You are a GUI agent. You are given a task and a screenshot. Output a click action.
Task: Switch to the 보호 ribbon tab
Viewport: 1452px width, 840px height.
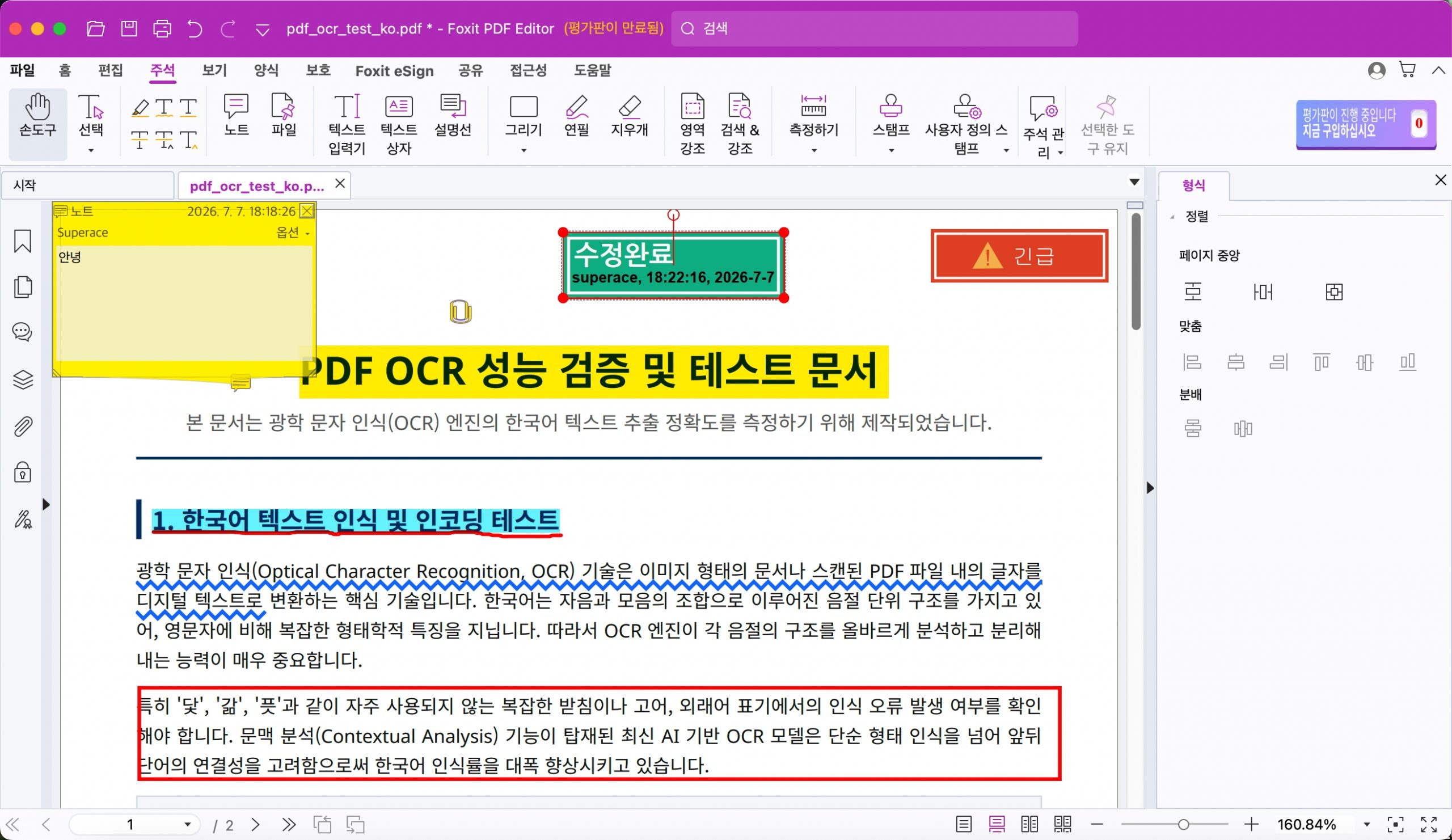coord(318,70)
